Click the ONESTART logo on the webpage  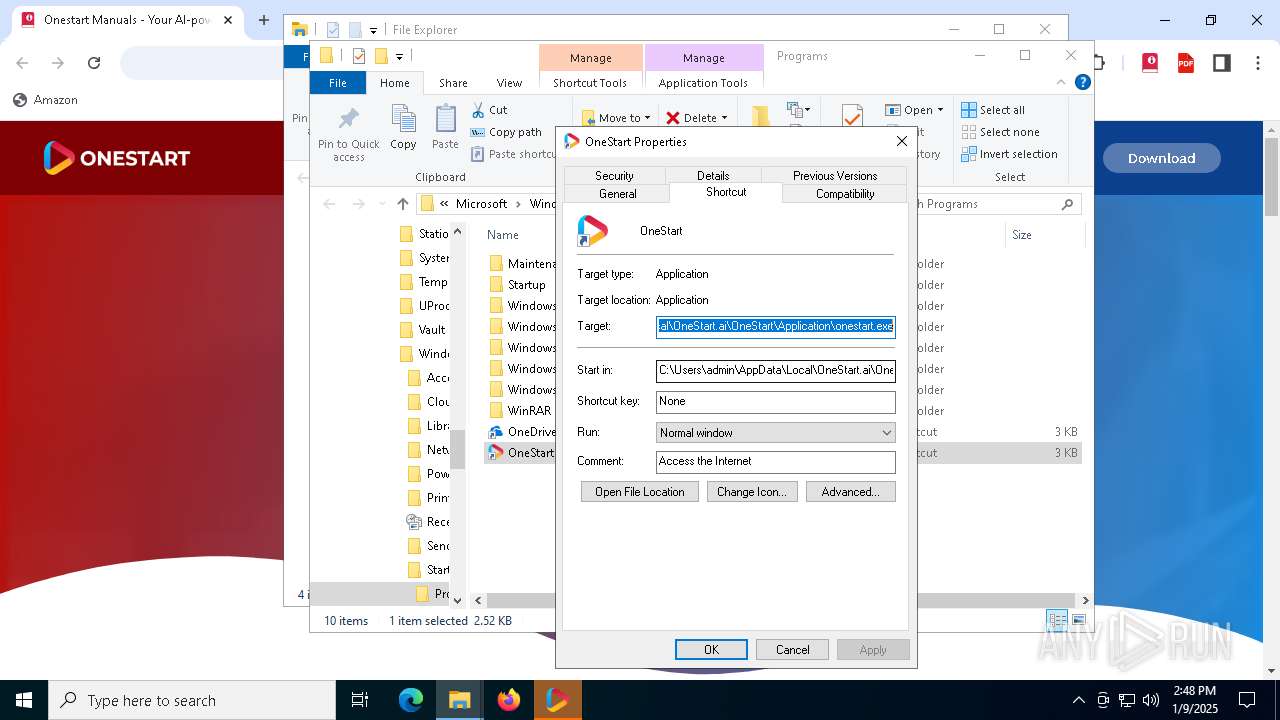(x=116, y=158)
